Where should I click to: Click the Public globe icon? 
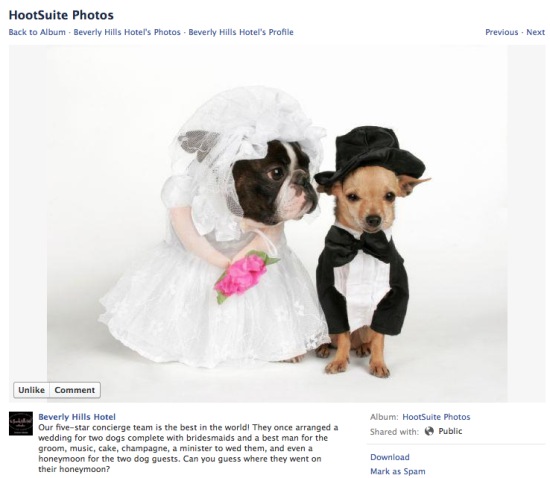click(x=429, y=431)
